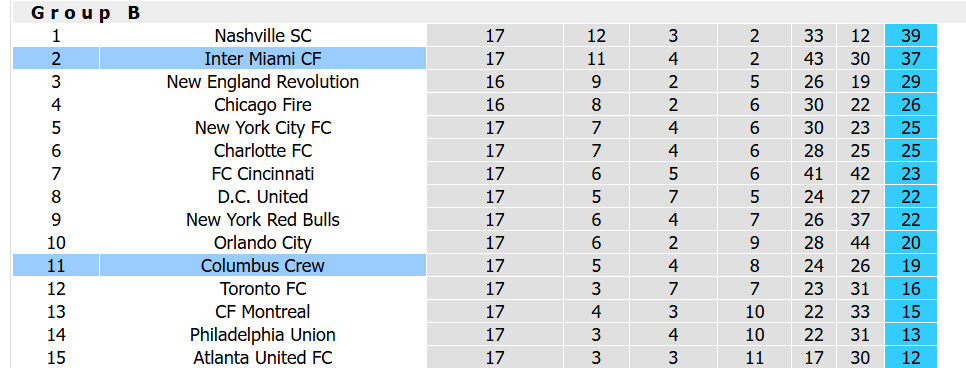Select the Group B header label
The height and width of the screenshot is (368, 966).
[x=86, y=13]
